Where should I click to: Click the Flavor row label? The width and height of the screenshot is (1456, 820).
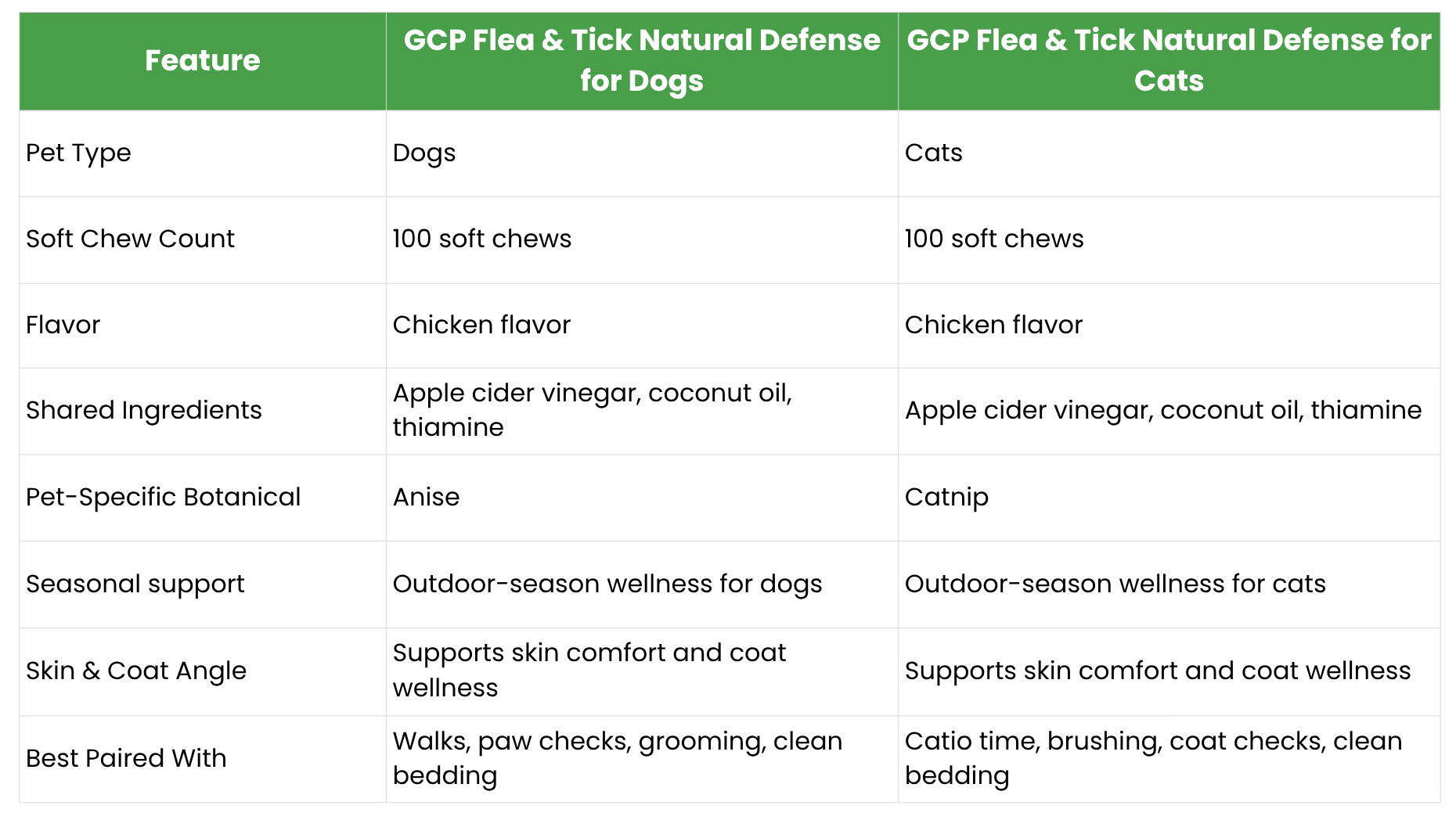pyautogui.click(x=63, y=325)
